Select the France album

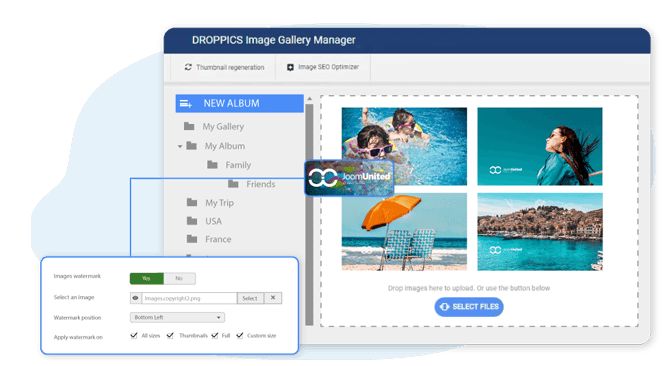coord(218,239)
